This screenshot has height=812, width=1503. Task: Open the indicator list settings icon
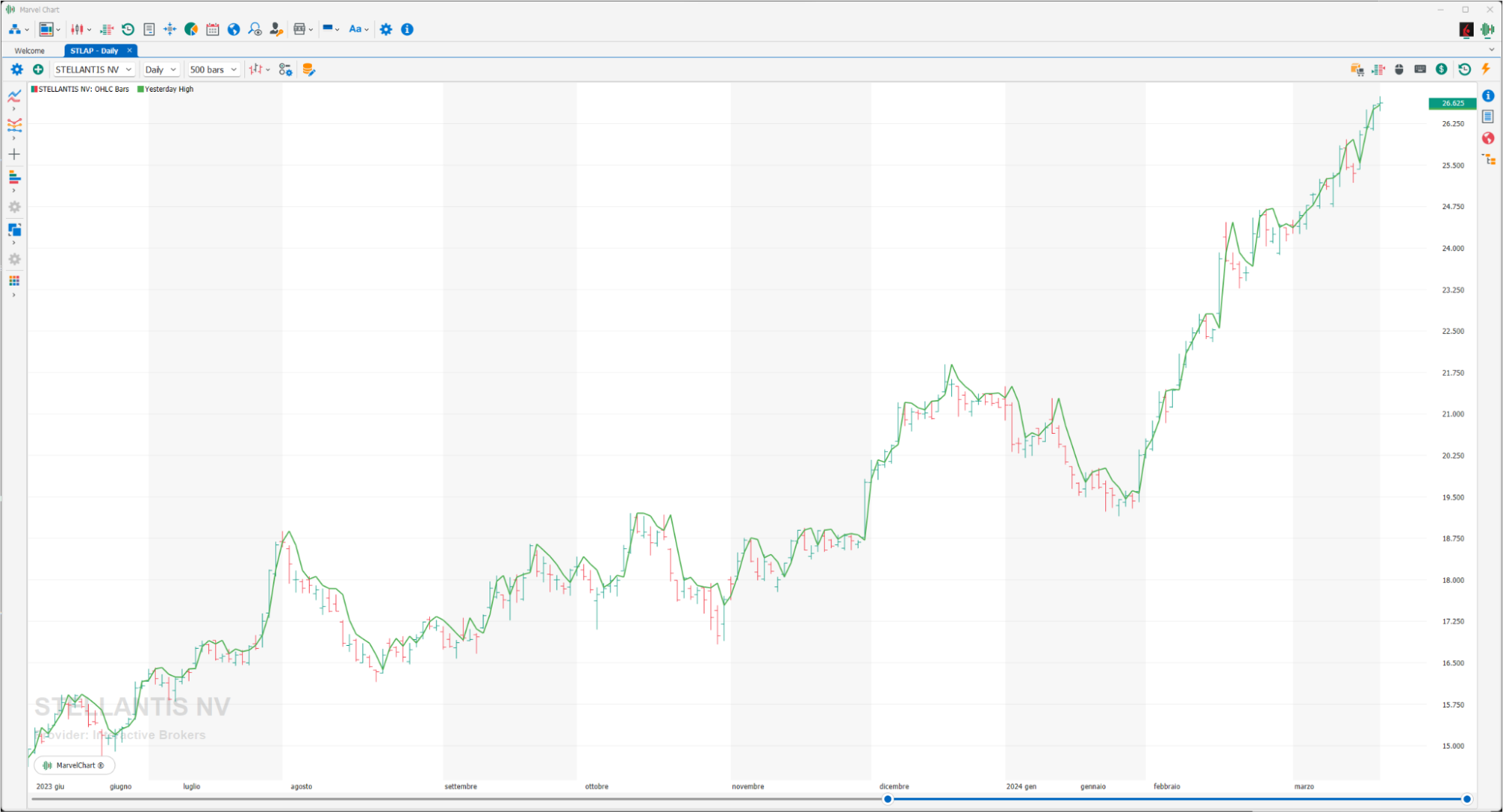(286, 69)
